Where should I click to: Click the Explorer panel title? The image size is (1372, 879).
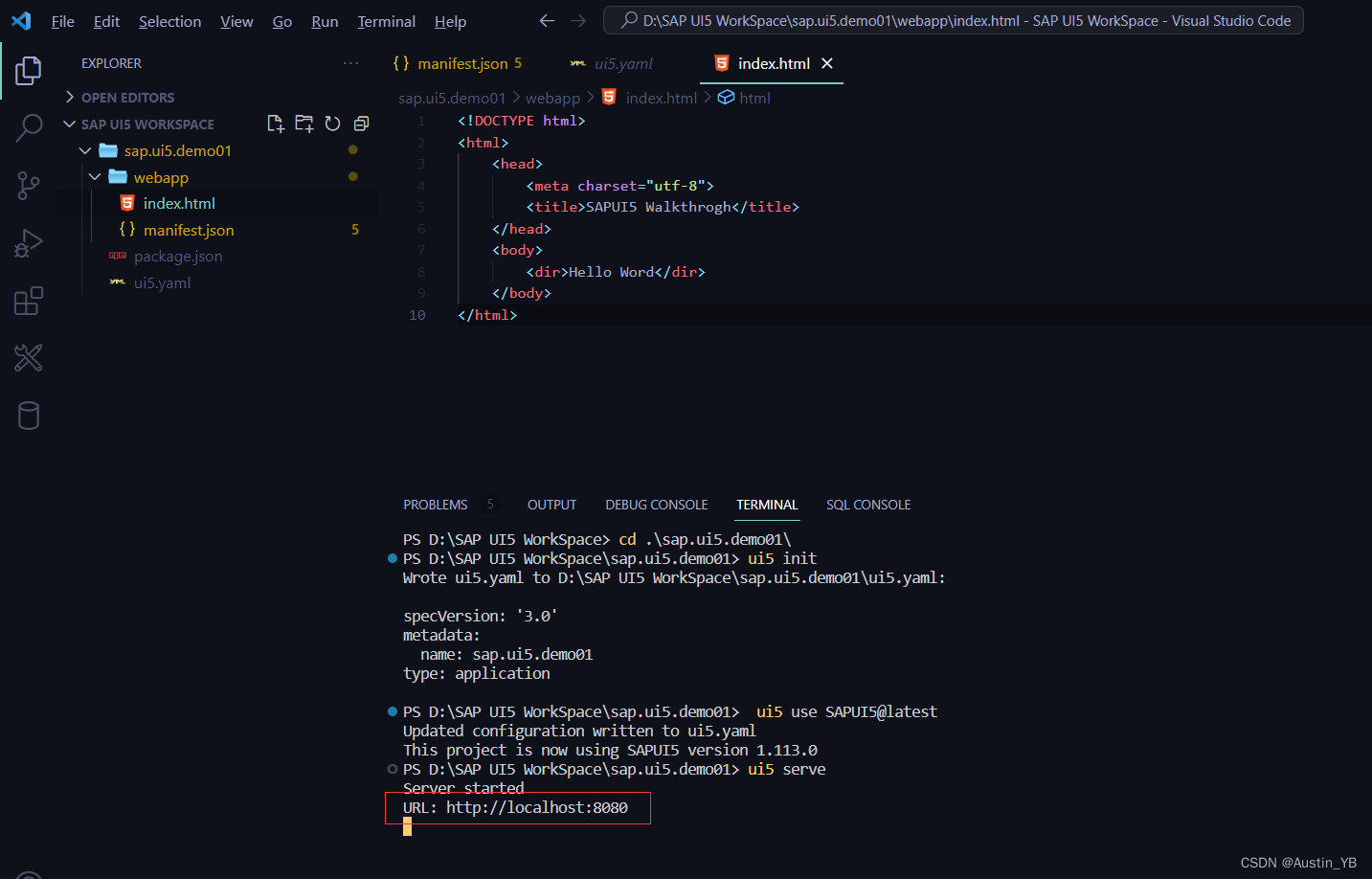click(x=111, y=63)
